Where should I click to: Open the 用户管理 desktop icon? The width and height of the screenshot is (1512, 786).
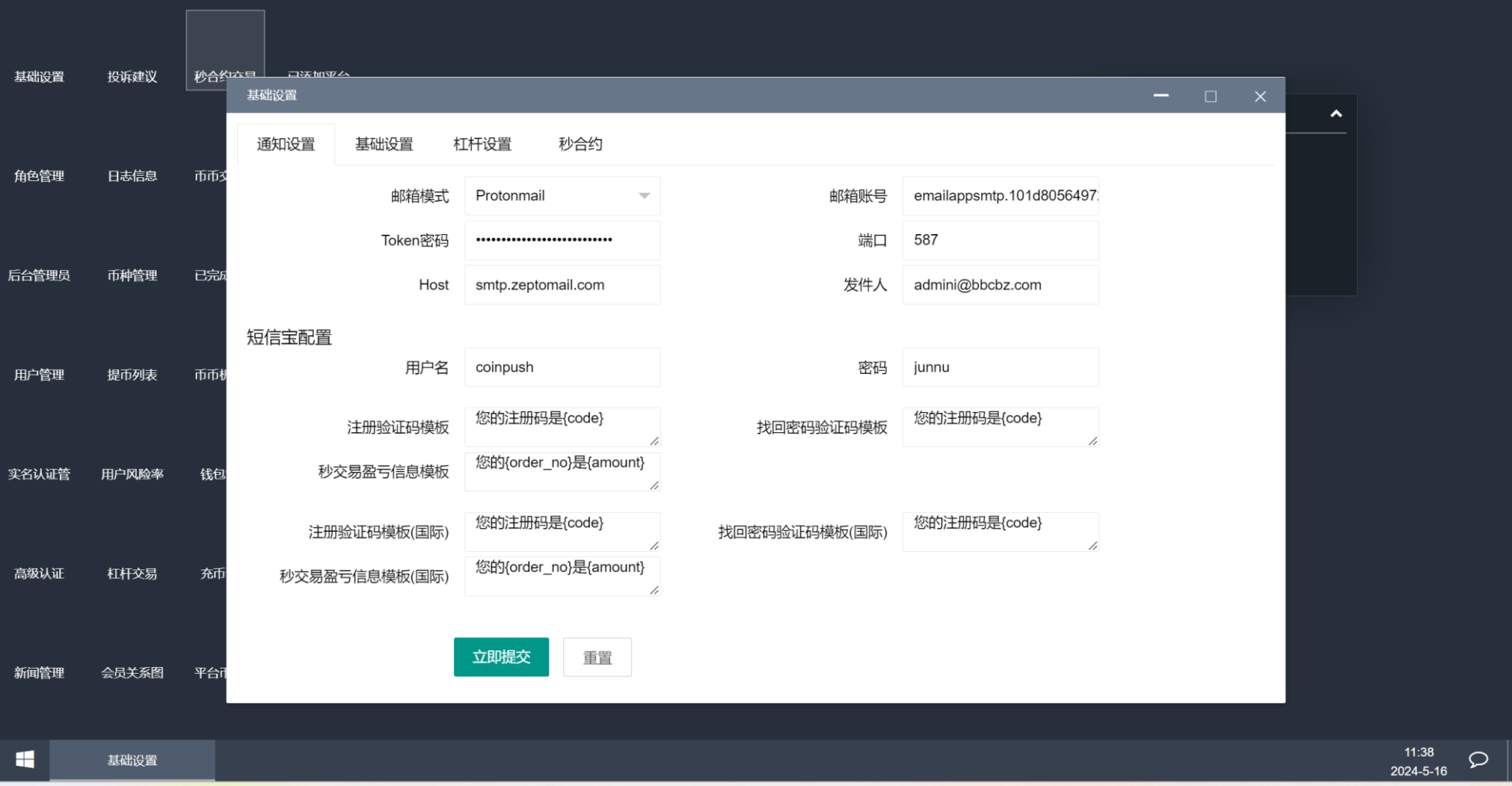(x=39, y=375)
